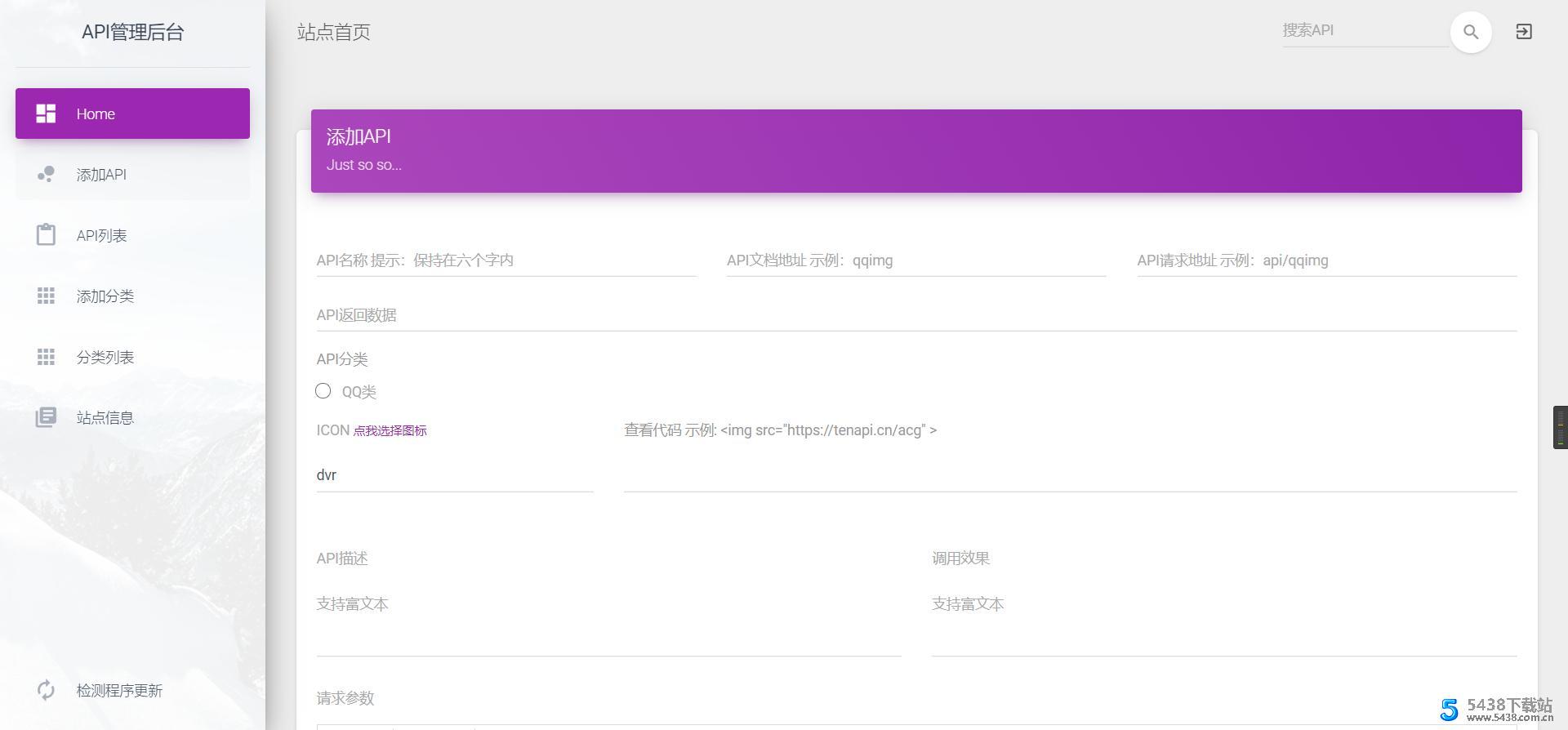Click the 添加分类 grid icon
This screenshot has width=1568, height=730.
(x=46, y=296)
